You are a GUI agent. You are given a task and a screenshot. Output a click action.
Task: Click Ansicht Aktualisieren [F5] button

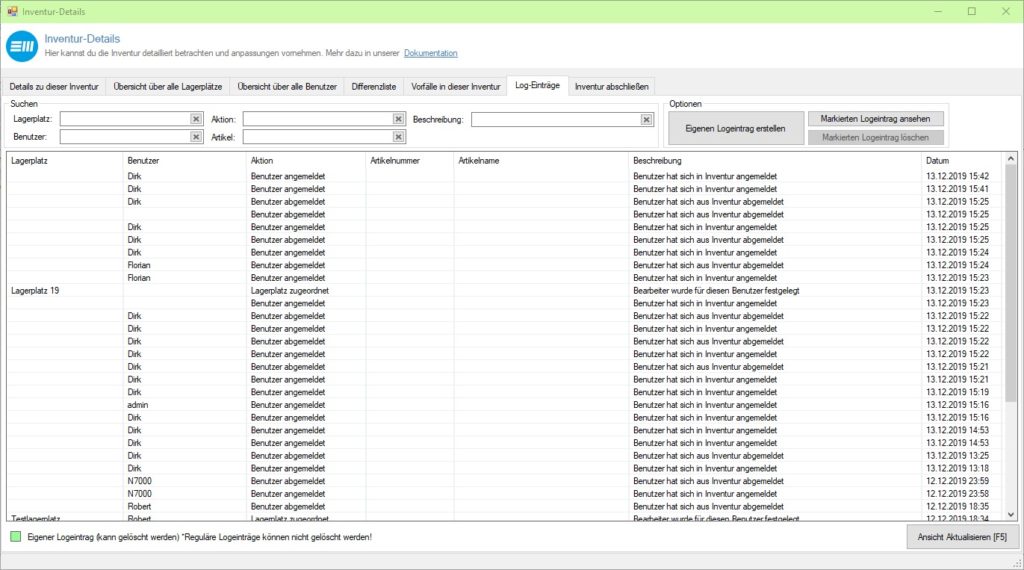pyautogui.click(x=962, y=537)
